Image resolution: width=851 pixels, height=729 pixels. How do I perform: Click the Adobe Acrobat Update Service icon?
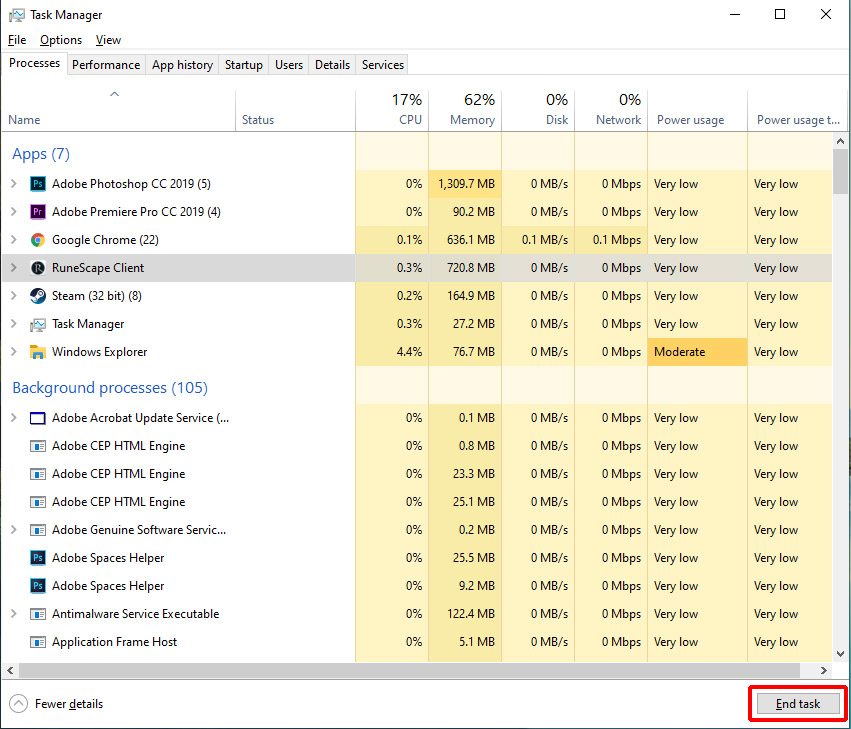click(x=37, y=418)
